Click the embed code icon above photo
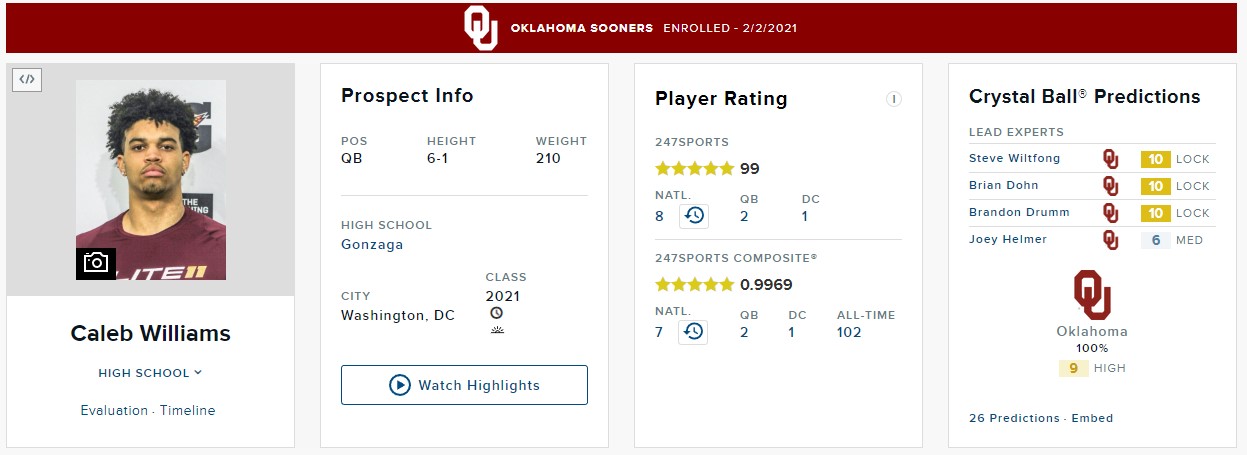The image size is (1247, 455). coord(27,79)
